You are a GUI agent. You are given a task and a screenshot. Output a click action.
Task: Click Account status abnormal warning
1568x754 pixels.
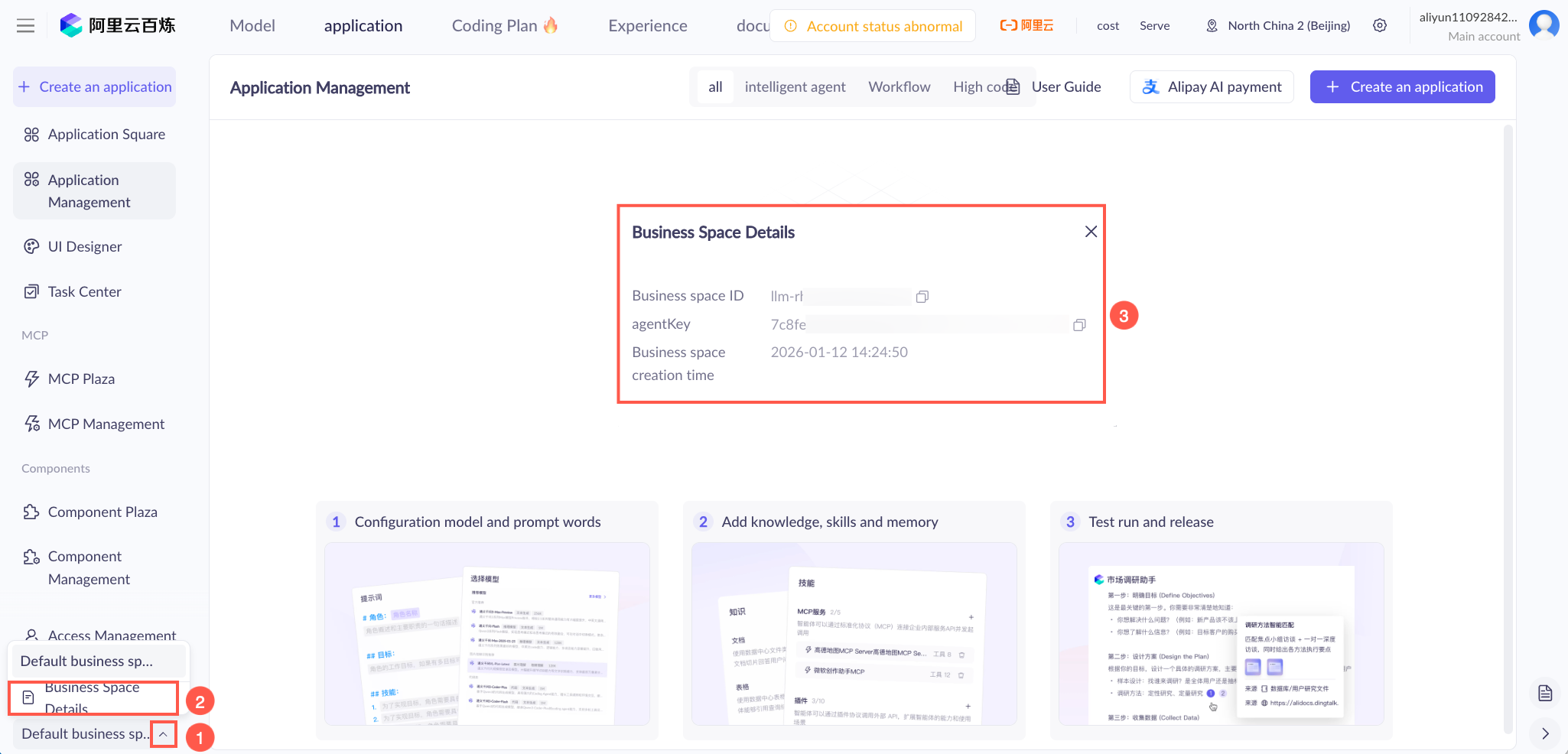point(873,26)
